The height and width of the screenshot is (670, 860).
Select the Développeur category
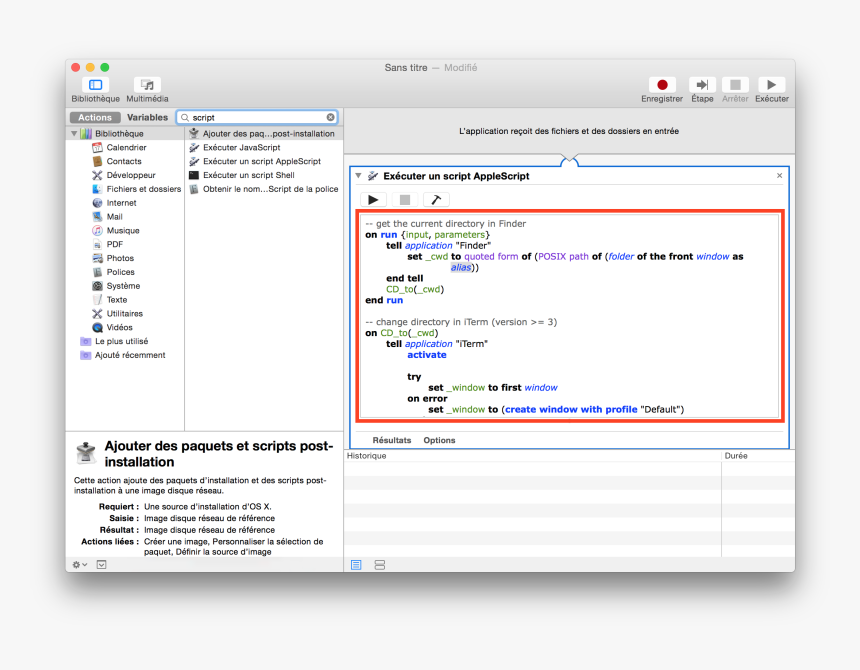tap(131, 175)
